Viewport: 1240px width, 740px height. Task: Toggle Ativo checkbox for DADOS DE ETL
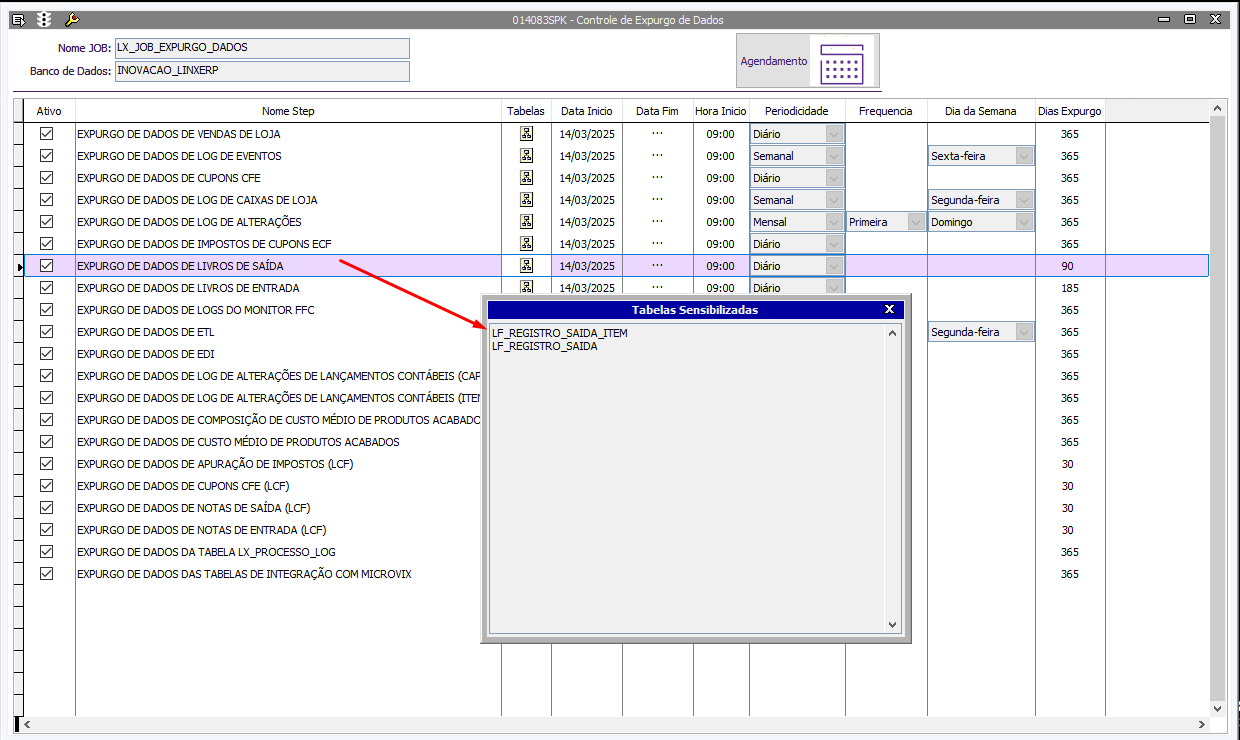(46, 332)
